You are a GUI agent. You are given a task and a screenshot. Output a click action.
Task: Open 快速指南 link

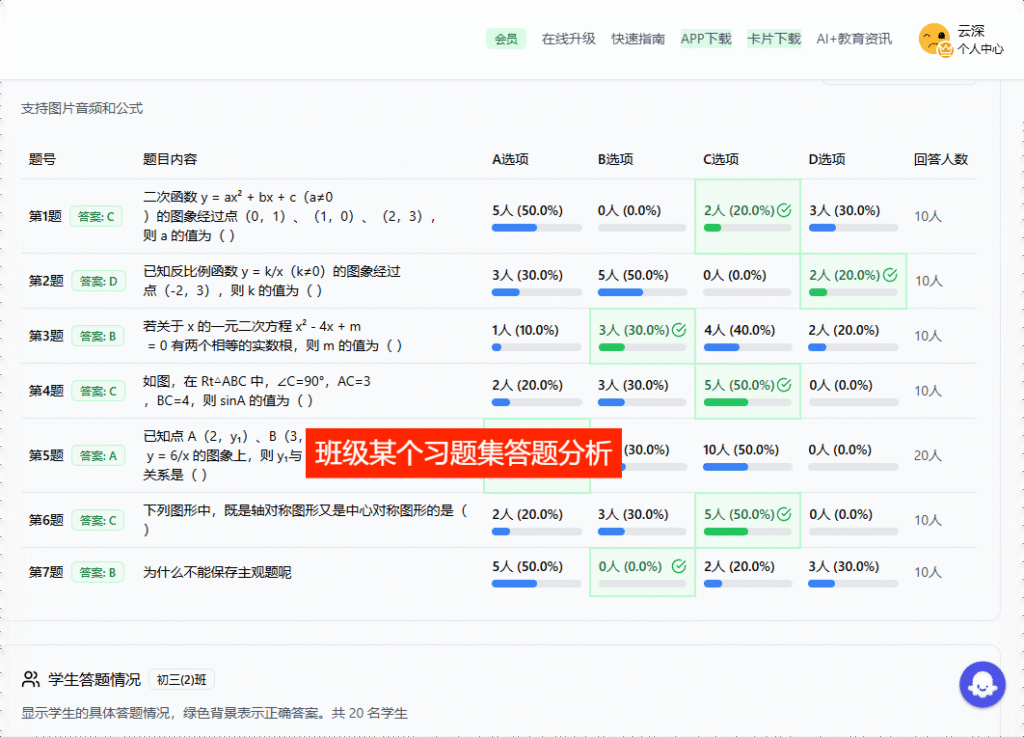pyautogui.click(x=638, y=39)
